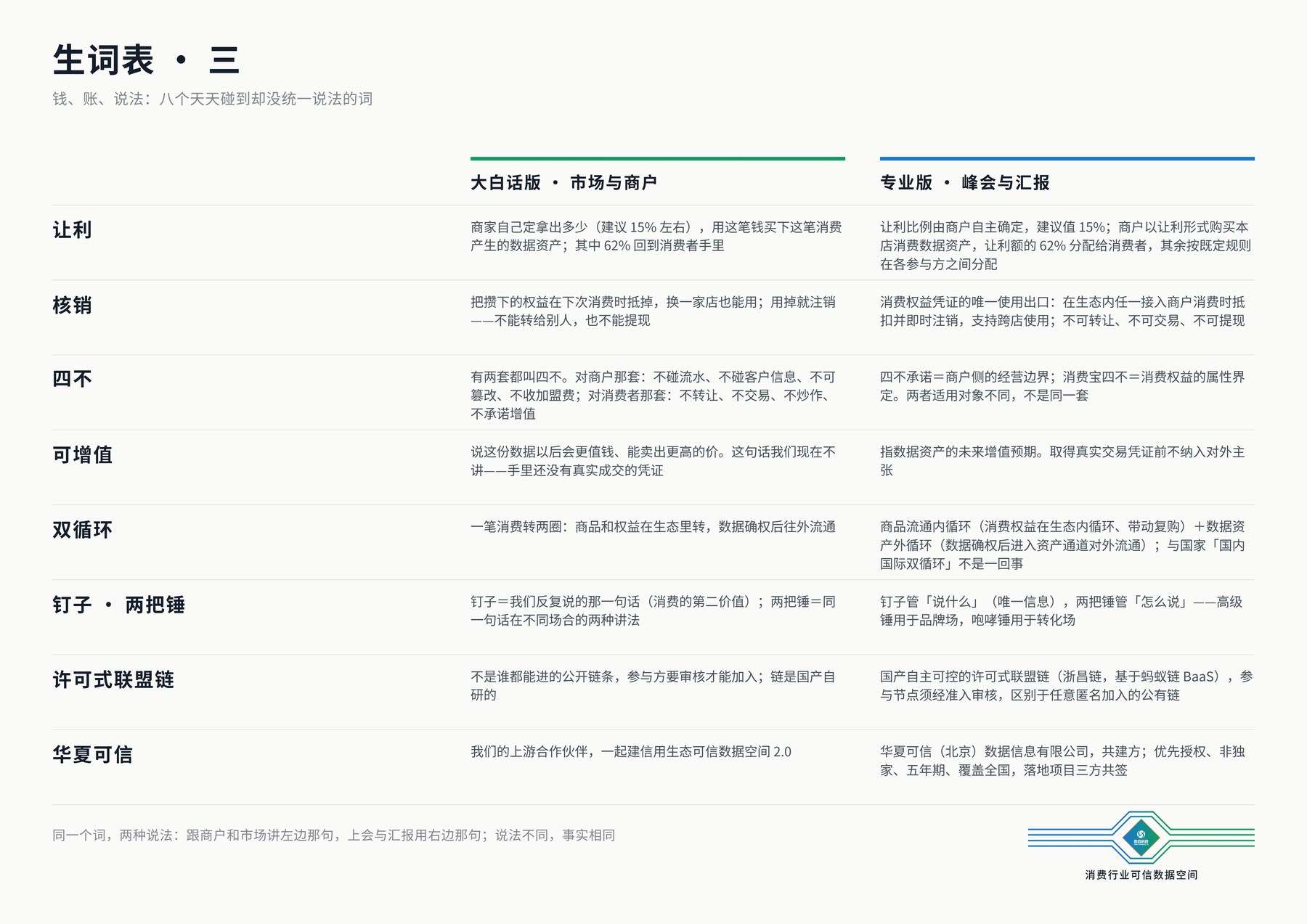This screenshot has width=1307, height=924.
Task: Click the title 生词表 · 三
Action: coord(146,60)
